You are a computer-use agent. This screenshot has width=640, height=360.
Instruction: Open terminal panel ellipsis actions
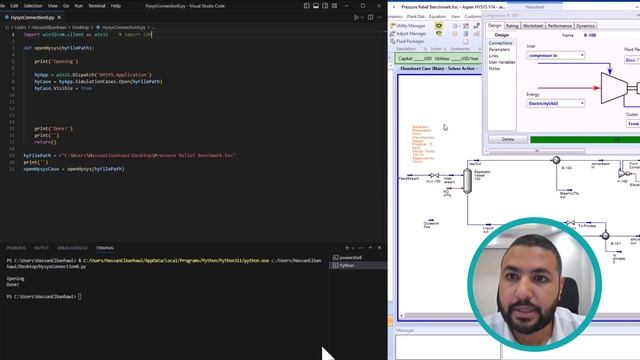pyautogui.click(x=361, y=248)
